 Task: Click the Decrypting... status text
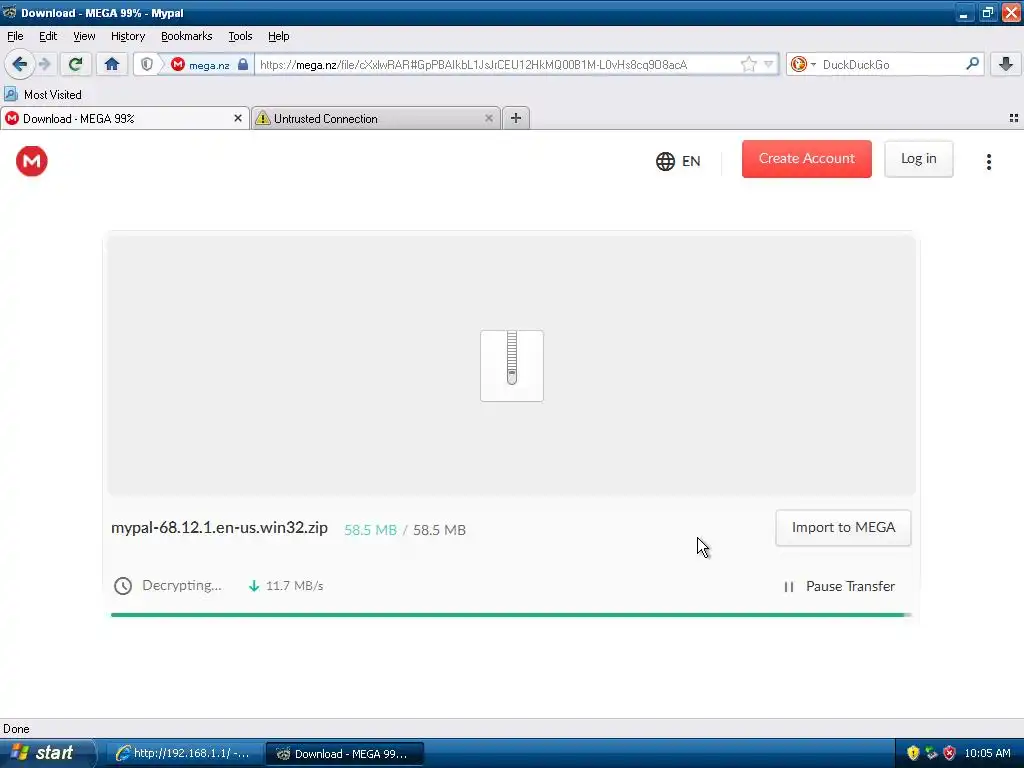(182, 585)
